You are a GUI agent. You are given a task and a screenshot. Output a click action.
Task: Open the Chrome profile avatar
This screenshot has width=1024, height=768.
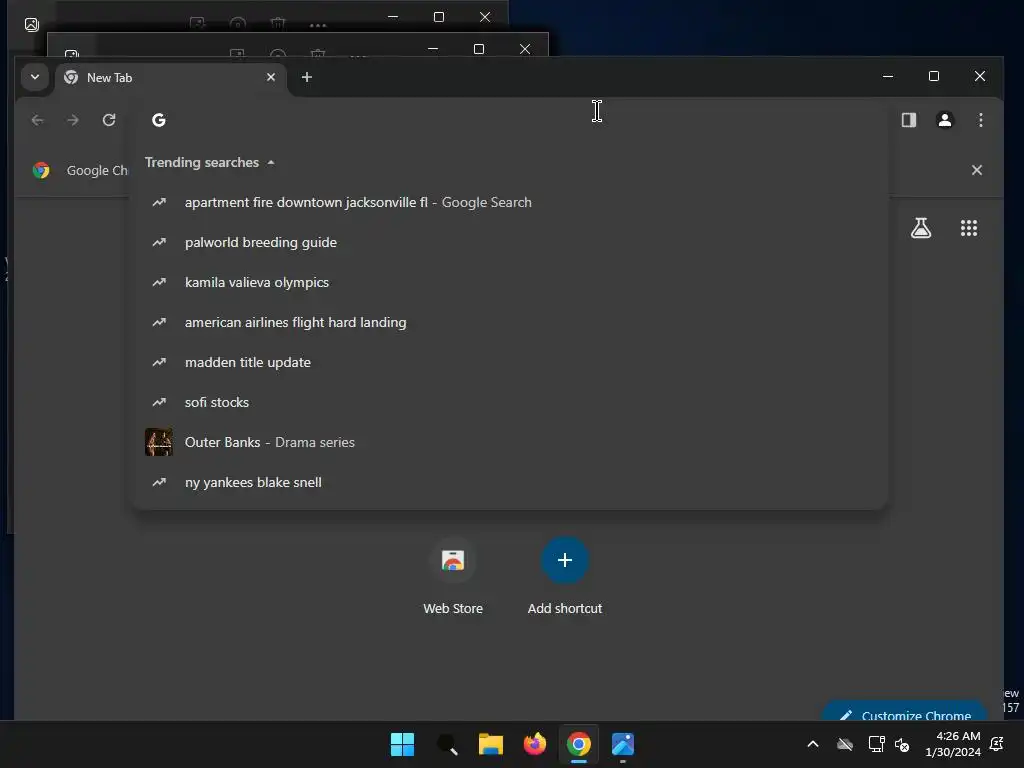coord(944,120)
